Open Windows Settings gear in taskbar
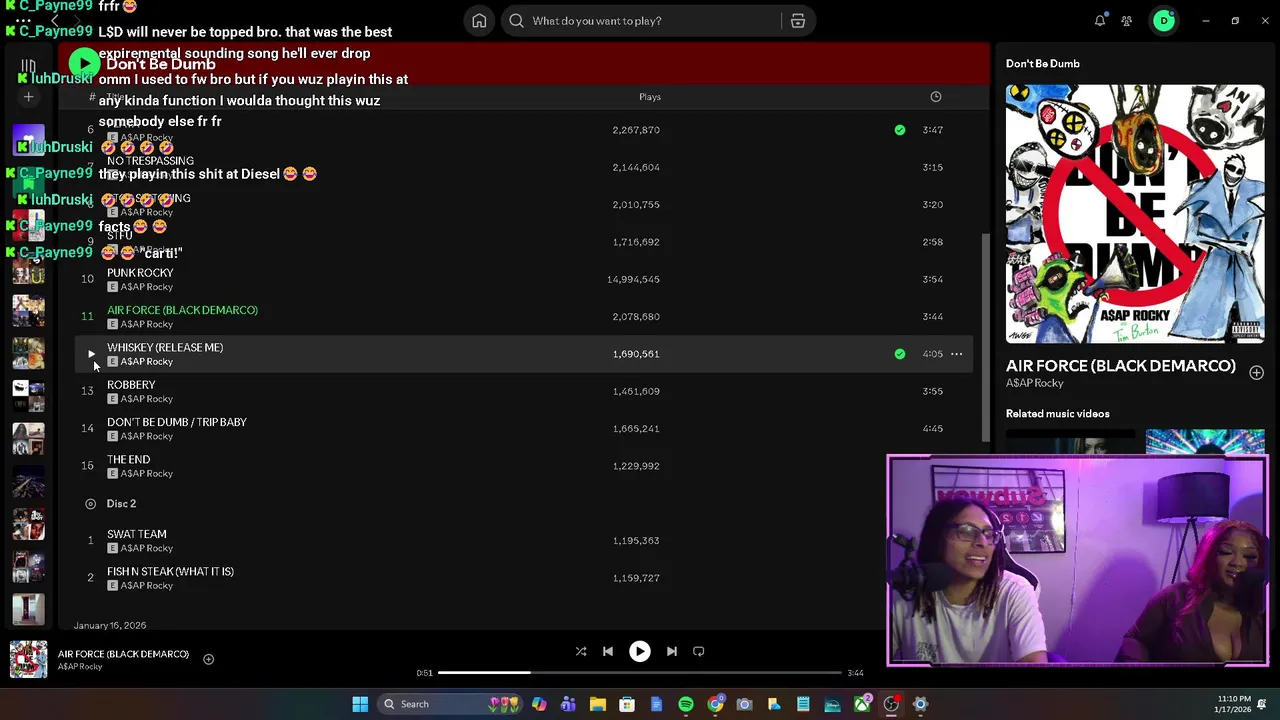This screenshot has height=720, width=1280. tap(920, 704)
